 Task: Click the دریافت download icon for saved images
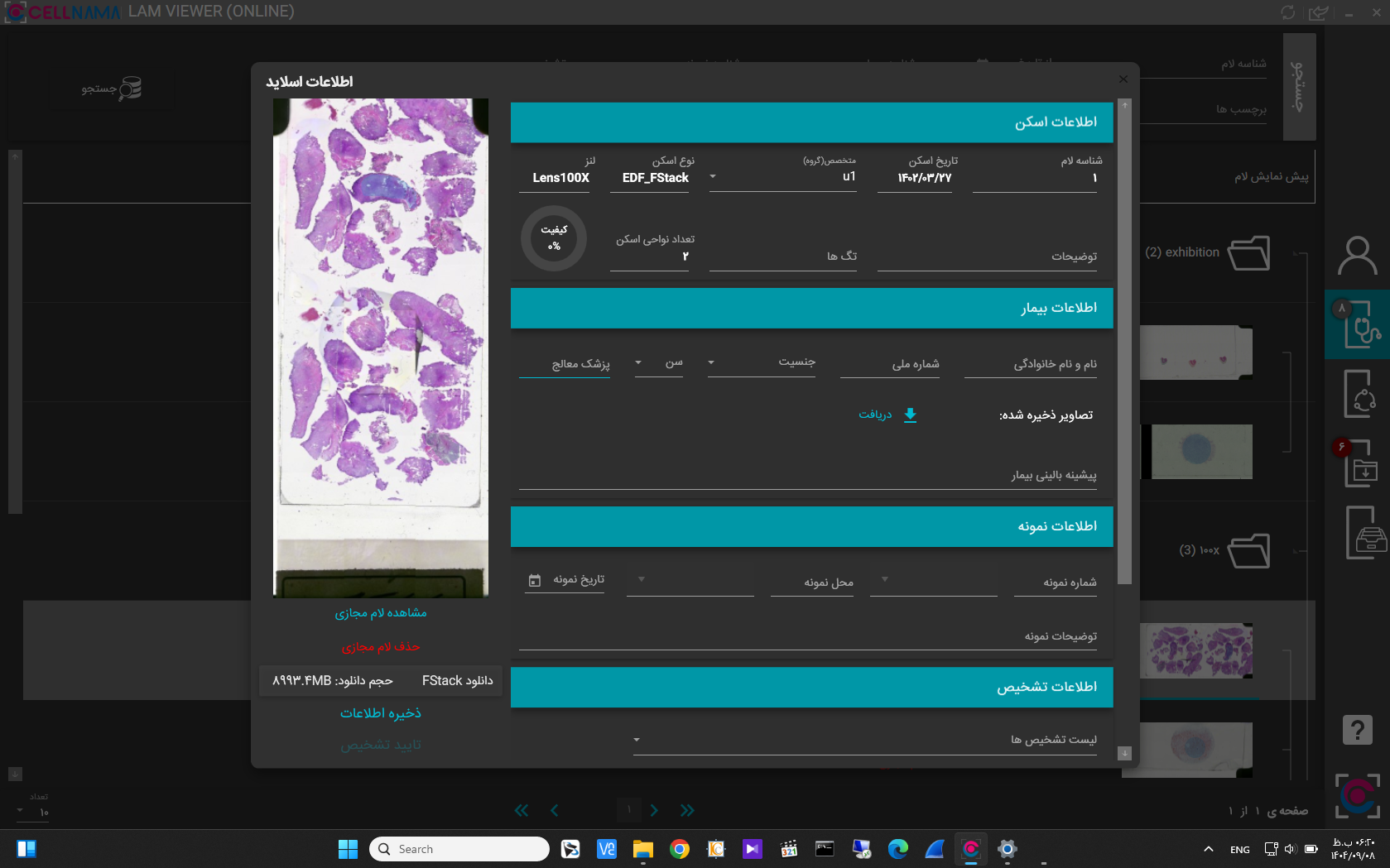coord(911,415)
